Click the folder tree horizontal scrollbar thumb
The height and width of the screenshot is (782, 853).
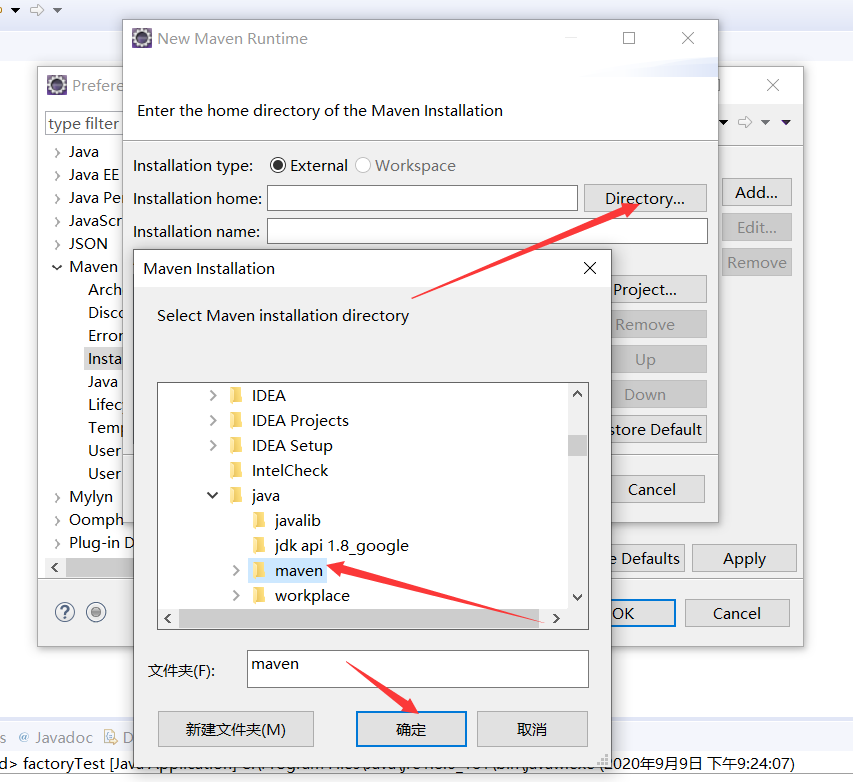(x=359, y=618)
